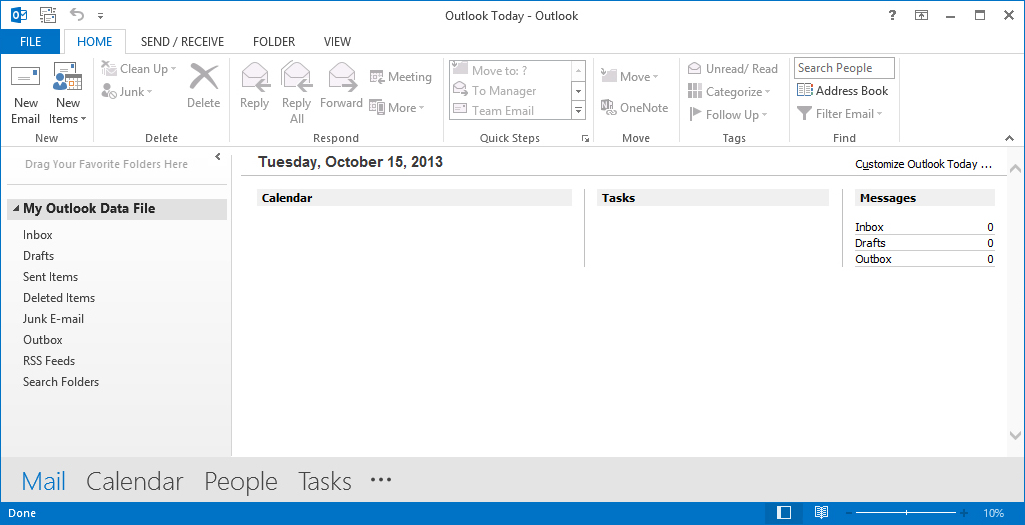Click the Ribbon Display Options icon
Viewport: 1025px width, 525px height.
922,16
